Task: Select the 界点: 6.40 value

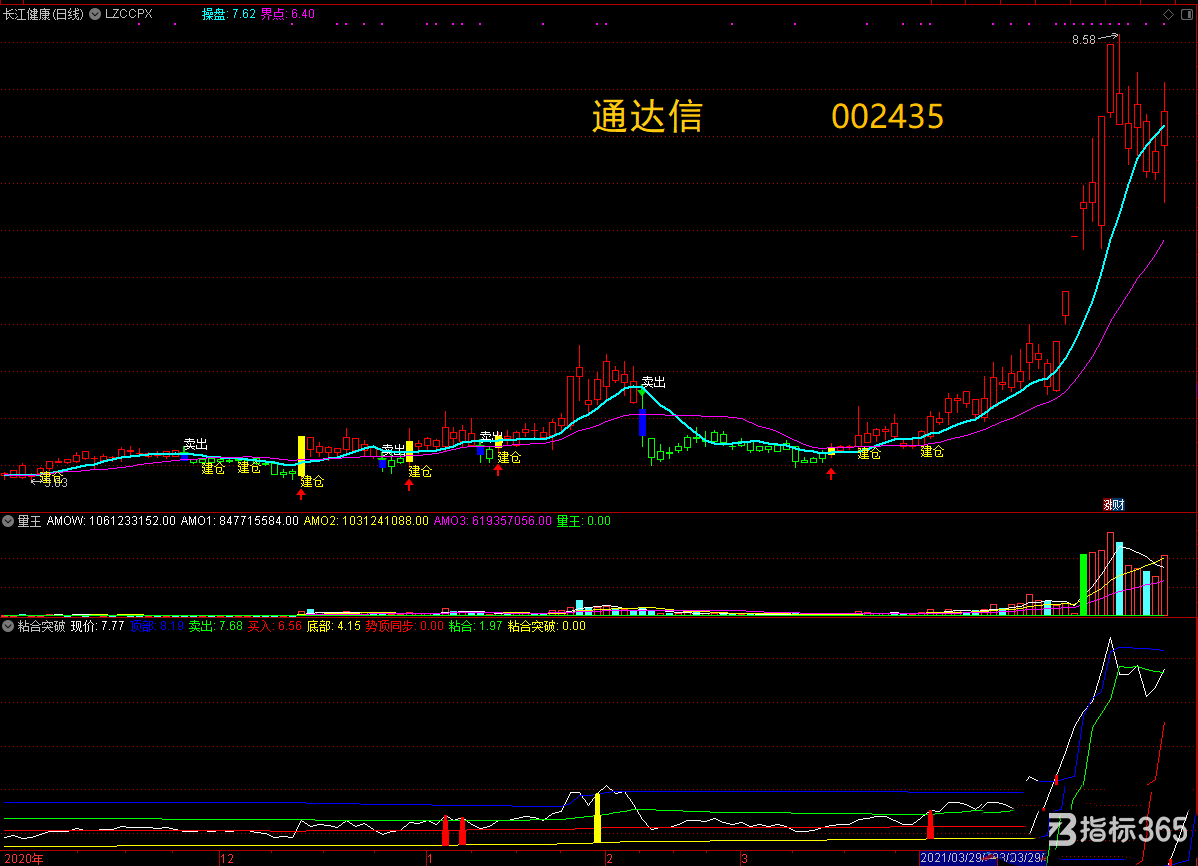Action: [287, 14]
